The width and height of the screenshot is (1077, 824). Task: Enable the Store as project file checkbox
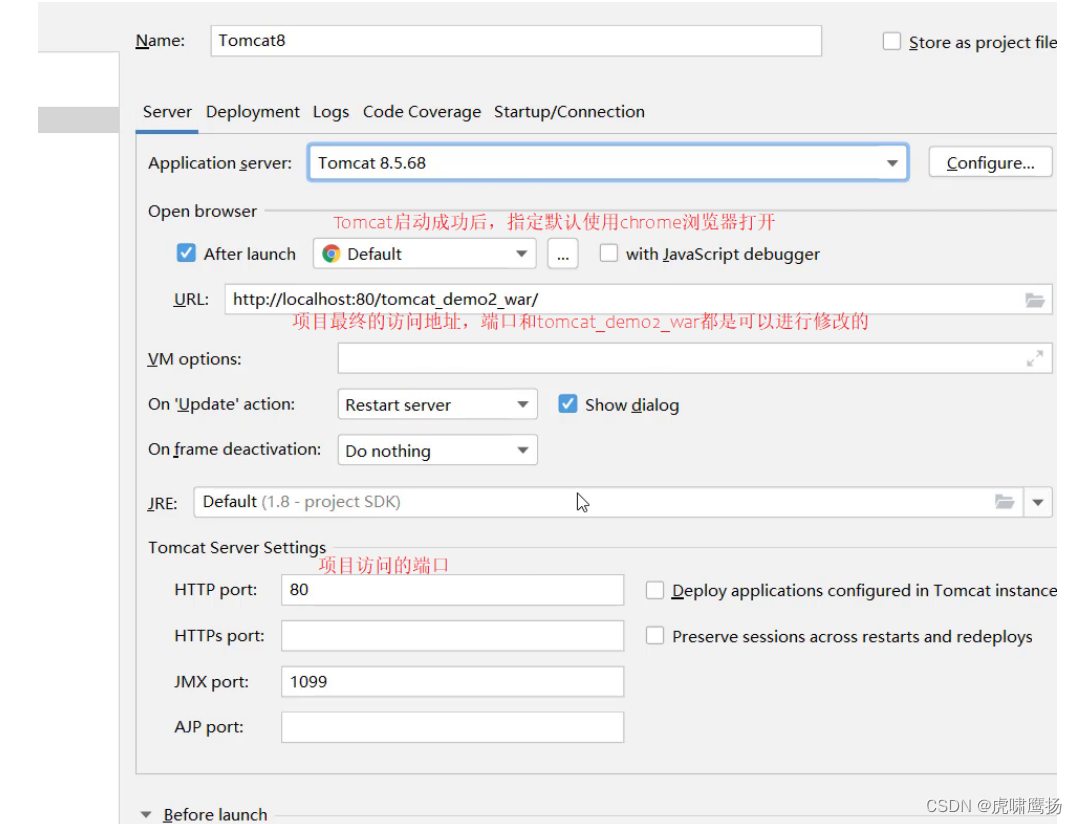coord(890,40)
